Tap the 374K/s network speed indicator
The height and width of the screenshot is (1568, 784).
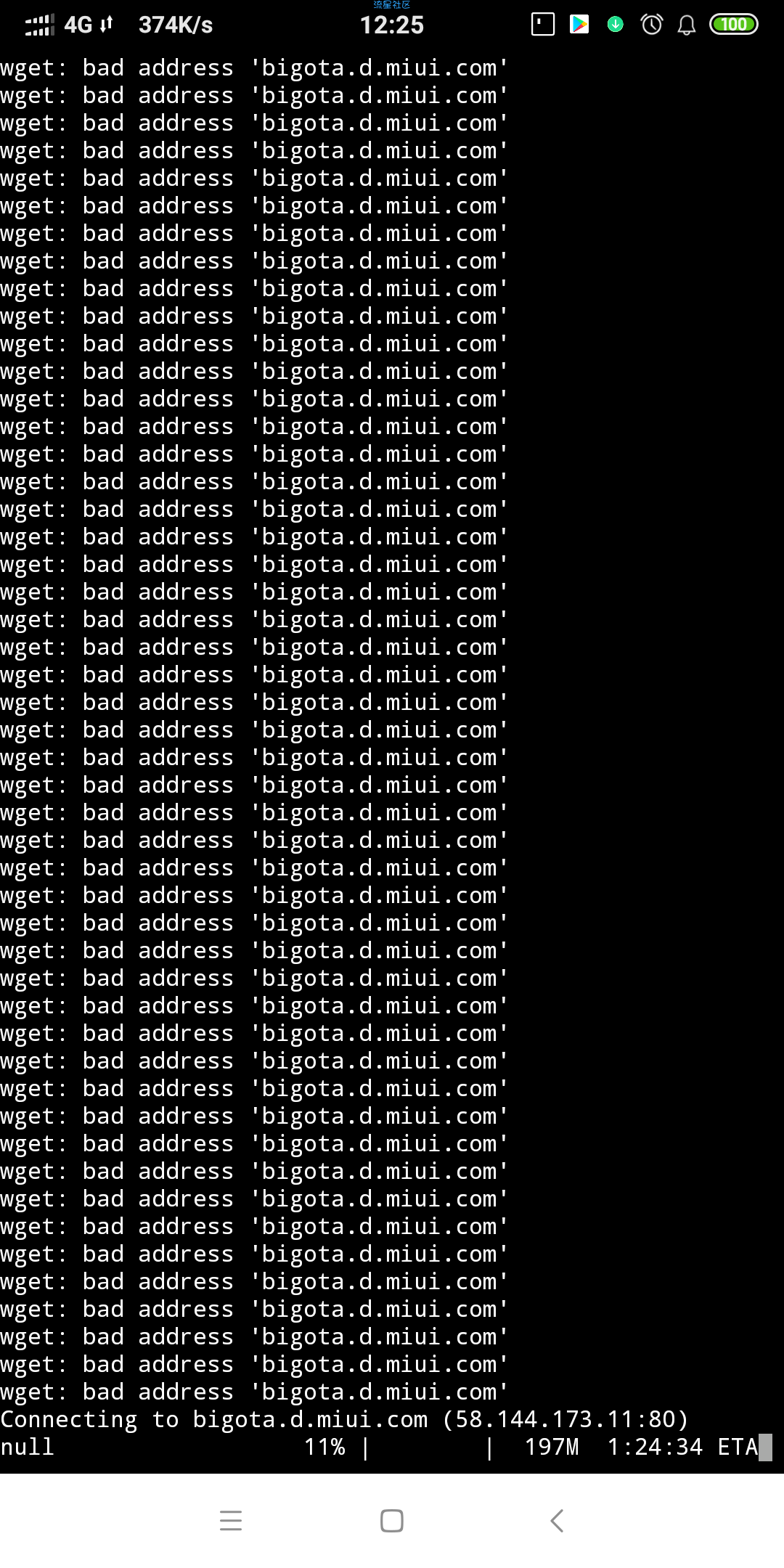[176, 25]
